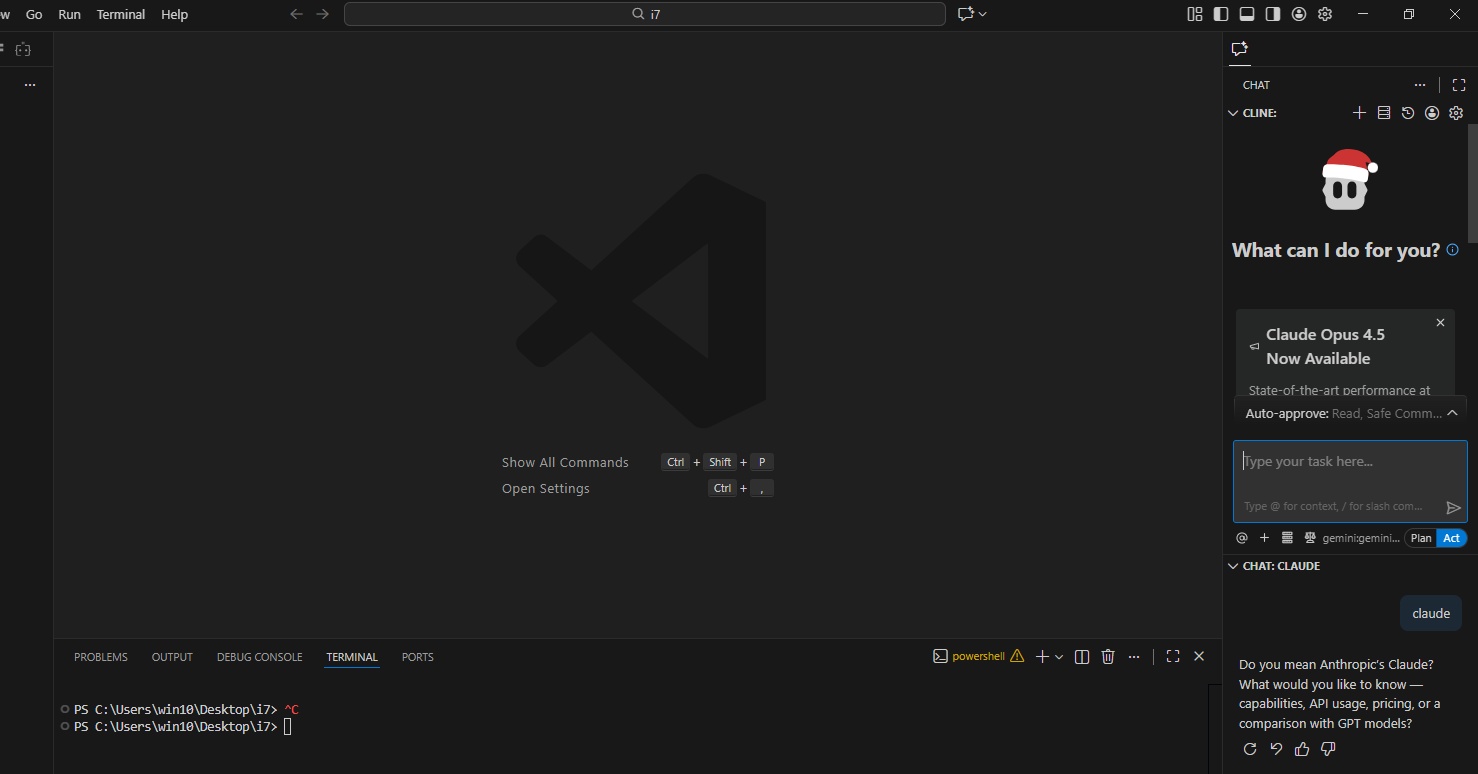1478x774 pixels.
Task: Open MCP servers icon below task input
Action: [1287, 538]
